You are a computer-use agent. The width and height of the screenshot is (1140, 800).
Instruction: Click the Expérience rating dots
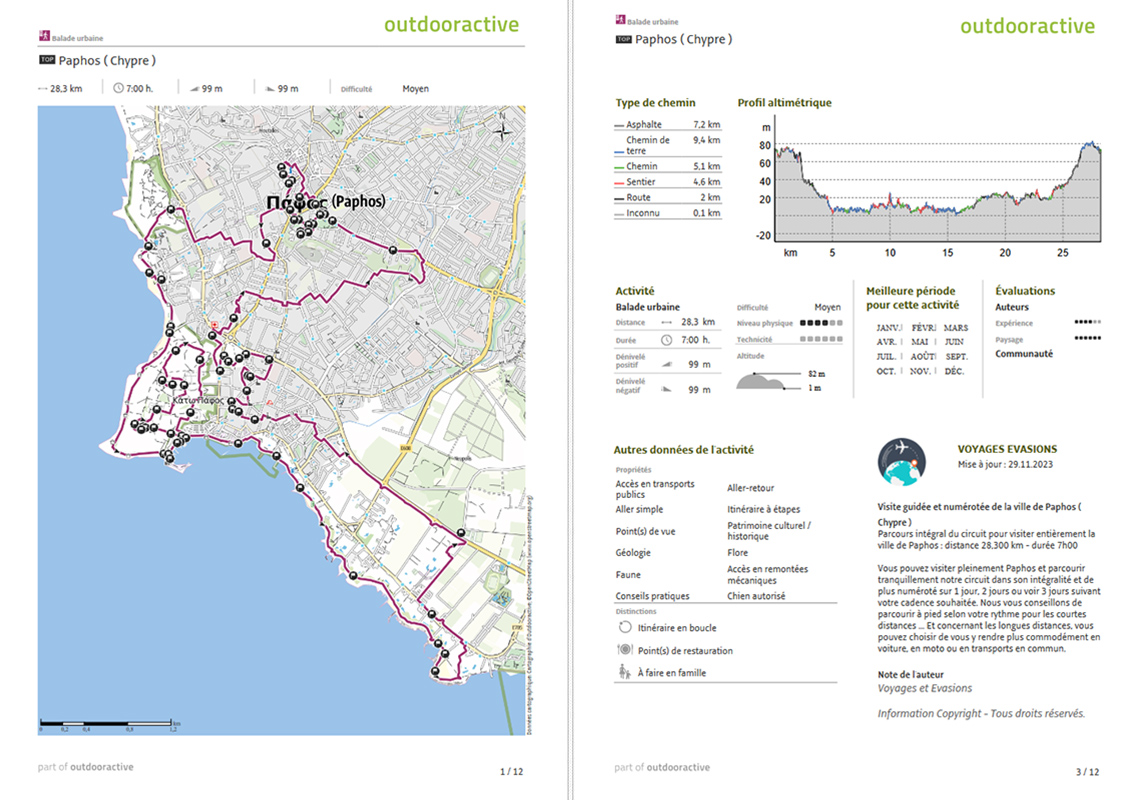click(1088, 321)
